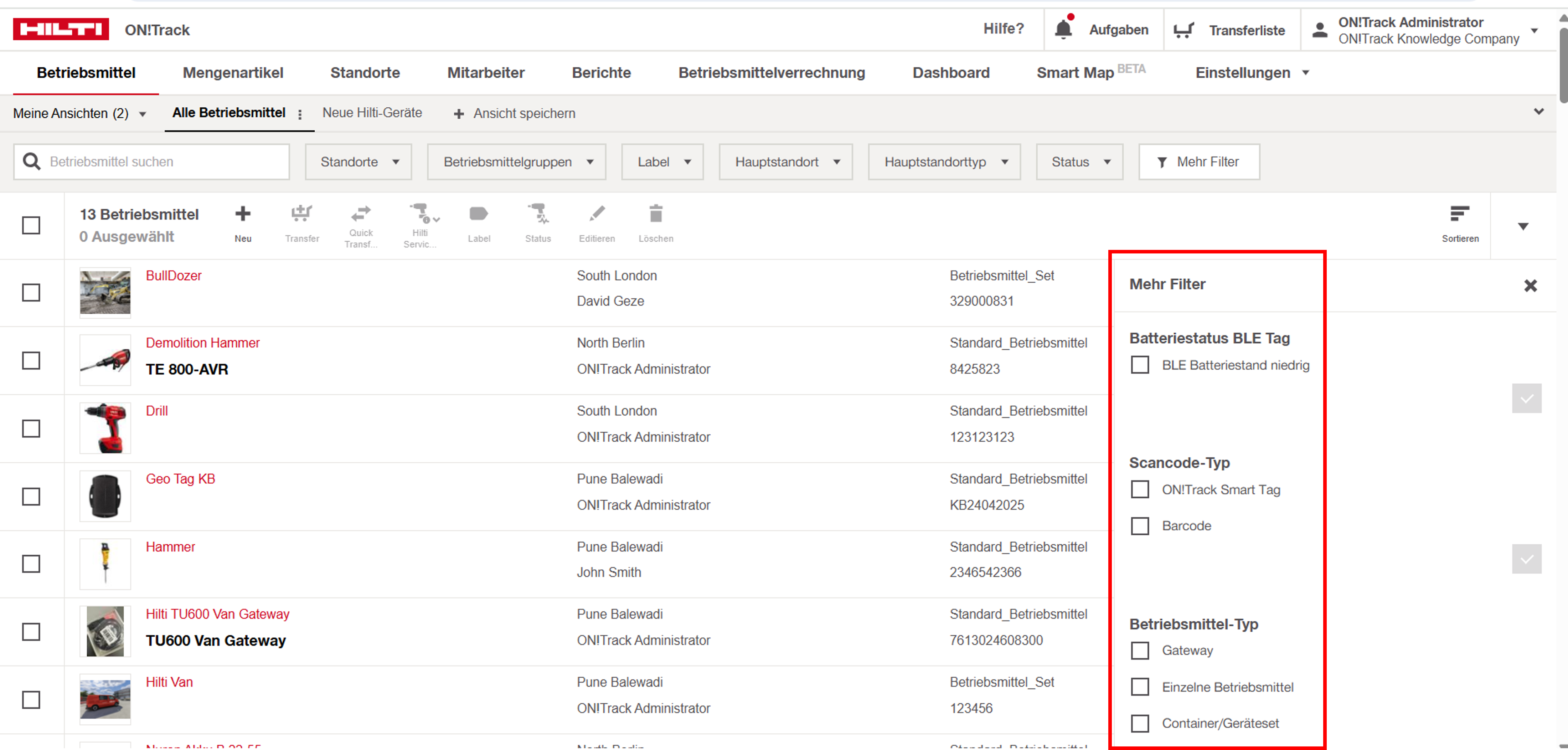Viewport: 1568px width, 750px height.
Task: Click the Demolition Hammer thumbnail
Action: coord(105,360)
